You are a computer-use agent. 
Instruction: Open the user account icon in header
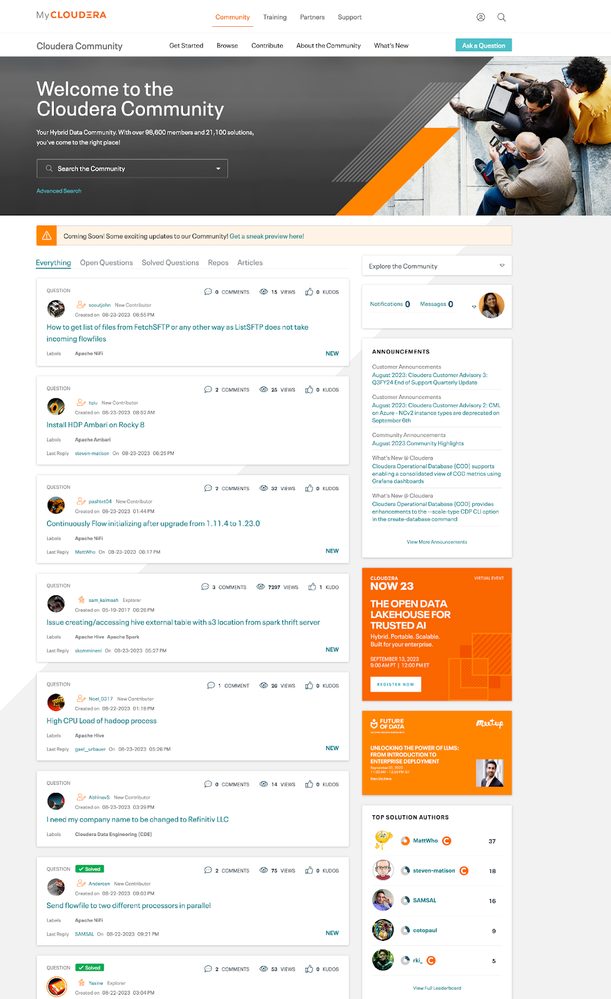click(480, 17)
